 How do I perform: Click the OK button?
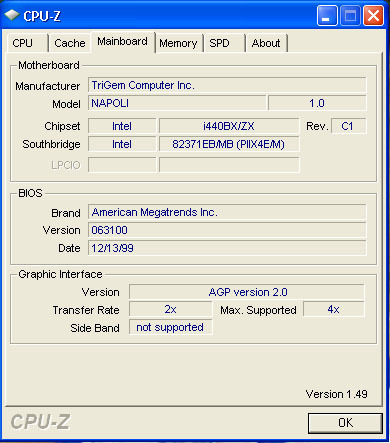click(345, 423)
